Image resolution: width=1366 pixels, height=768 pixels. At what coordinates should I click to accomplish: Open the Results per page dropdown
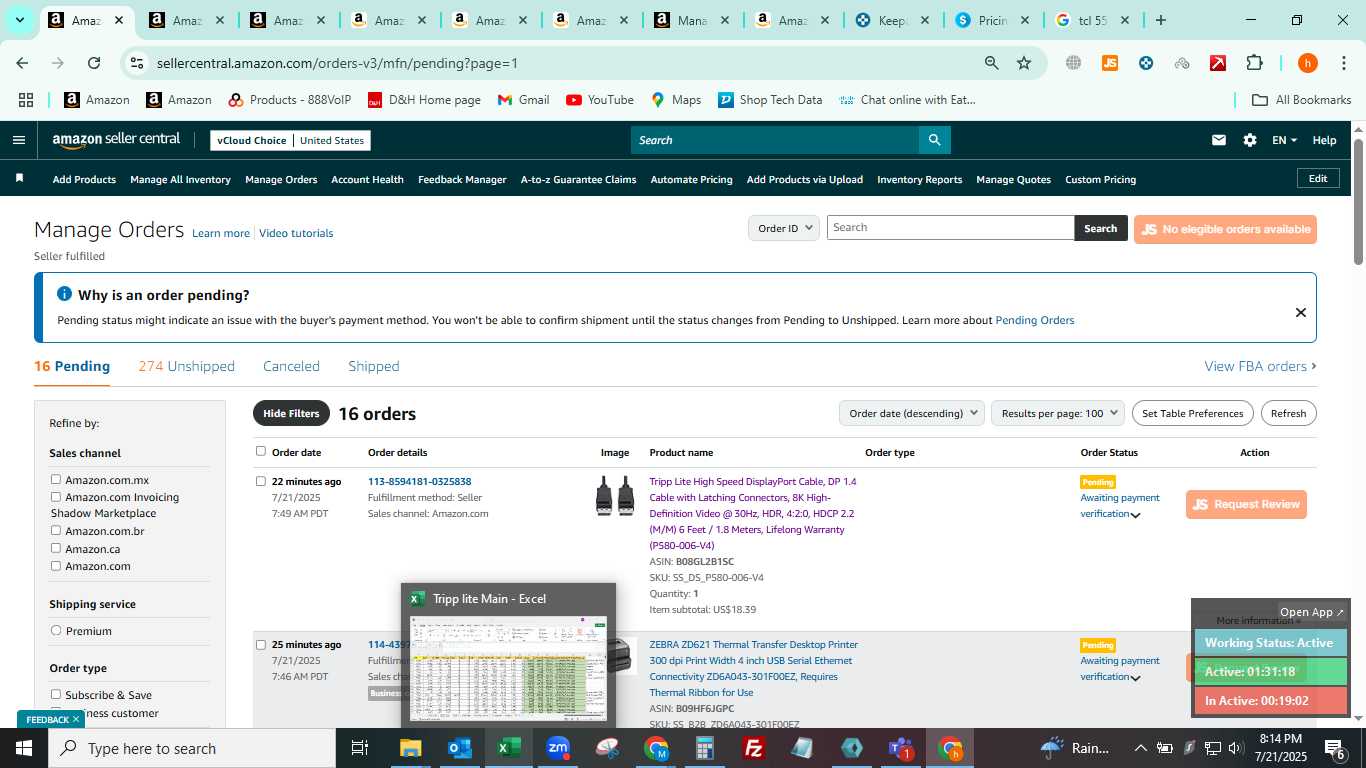[x=1058, y=413]
